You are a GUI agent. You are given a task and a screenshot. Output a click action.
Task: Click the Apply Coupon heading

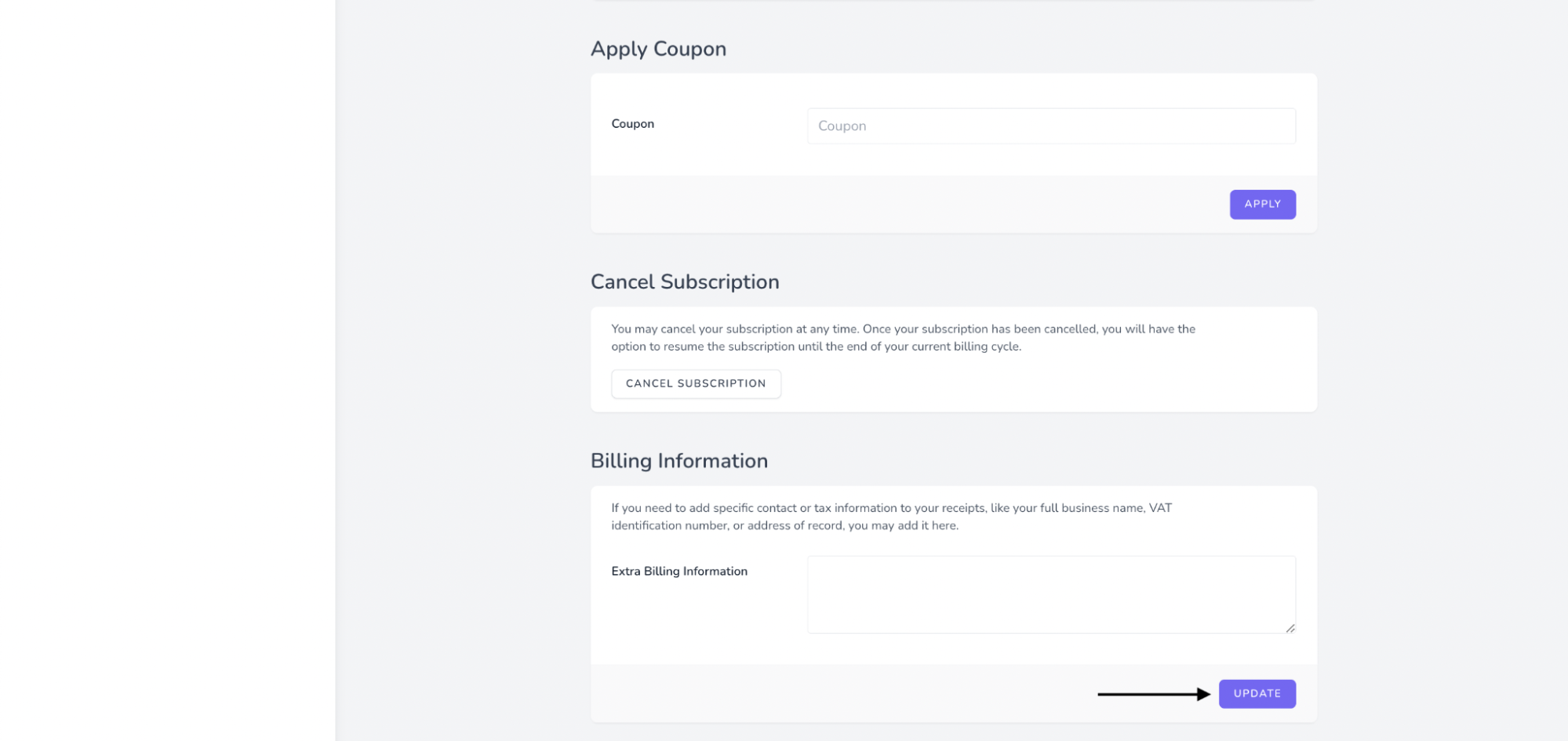tap(657, 49)
